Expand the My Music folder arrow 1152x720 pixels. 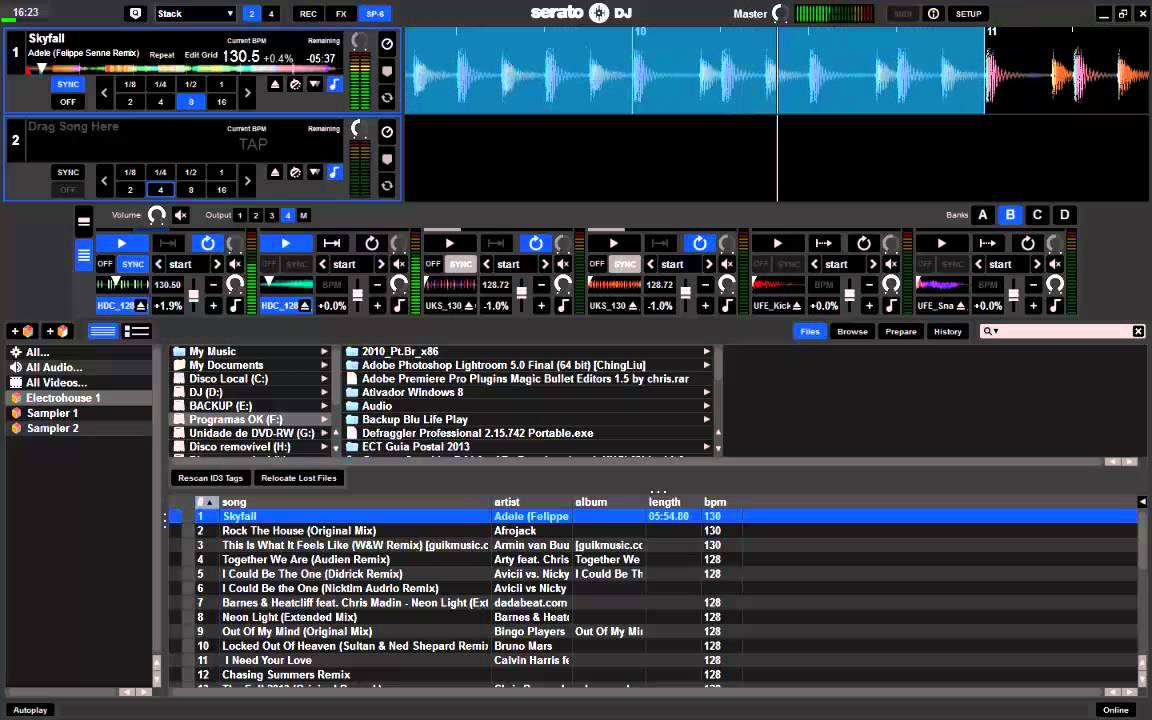(x=324, y=352)
